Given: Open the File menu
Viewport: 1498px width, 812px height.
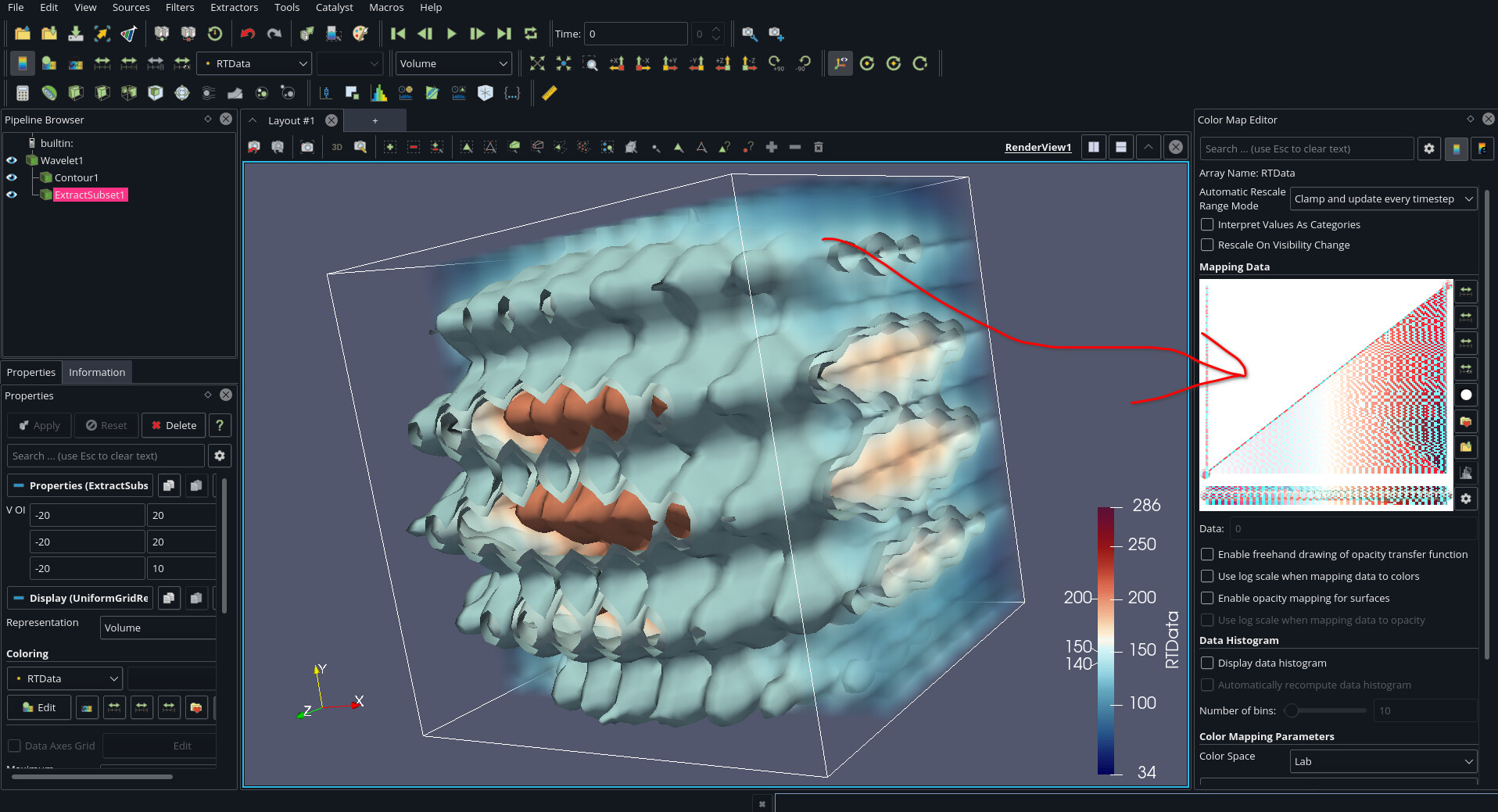Looking at the screenshot, I should tap(16, 7).
